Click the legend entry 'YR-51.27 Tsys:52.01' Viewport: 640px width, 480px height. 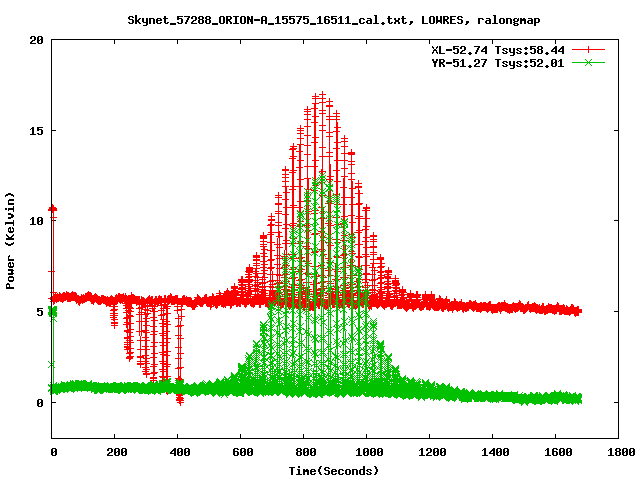(x=498, y=63)
